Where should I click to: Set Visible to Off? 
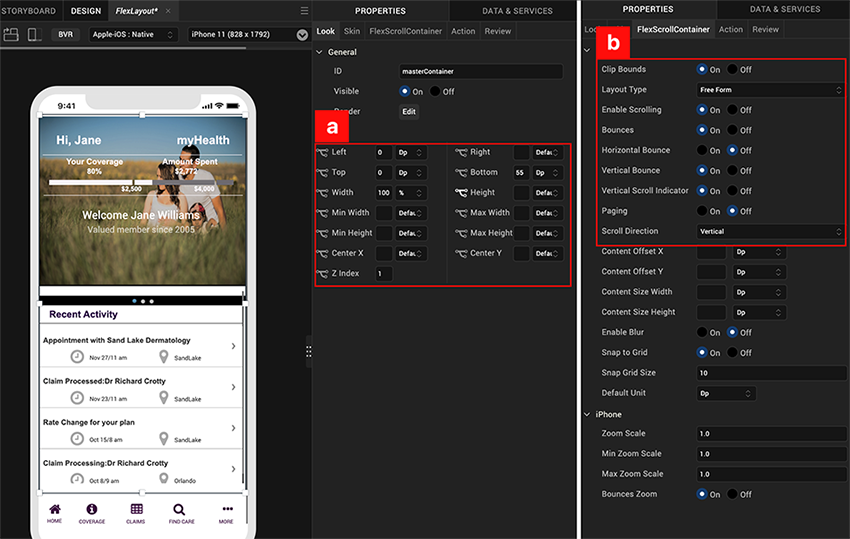tap(436, 91)
